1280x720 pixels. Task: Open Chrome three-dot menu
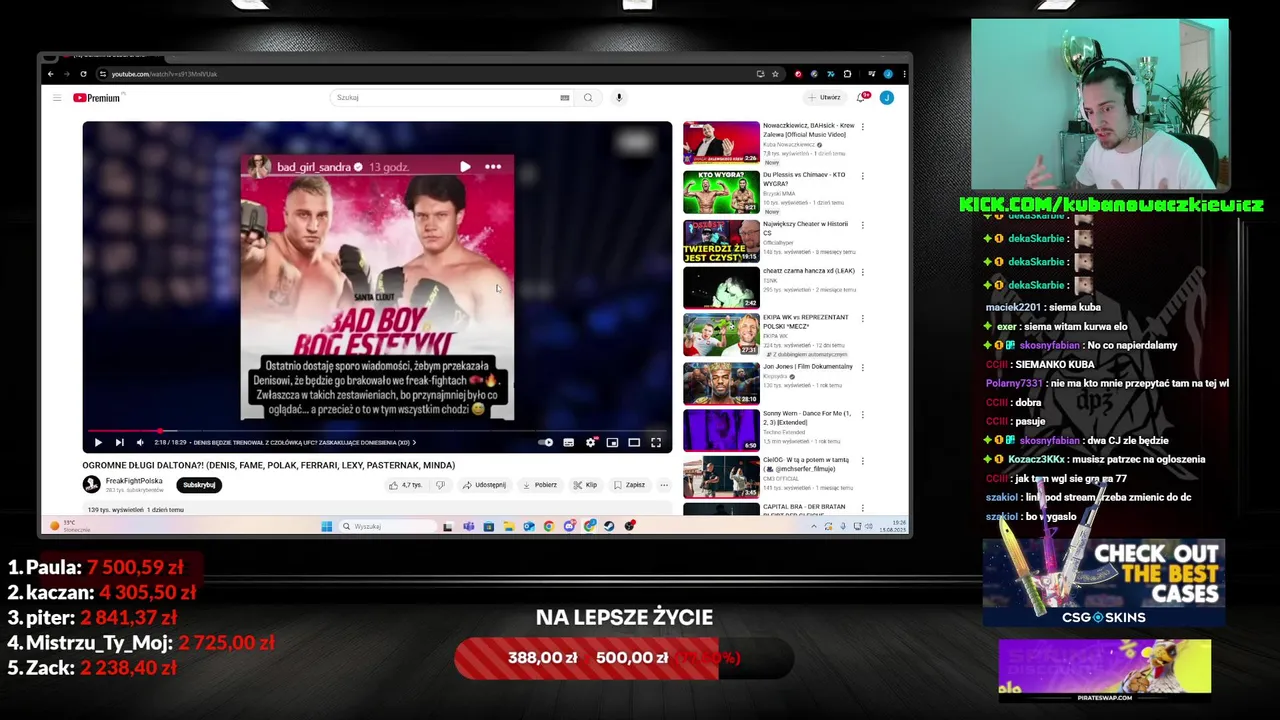click(904, 74)
